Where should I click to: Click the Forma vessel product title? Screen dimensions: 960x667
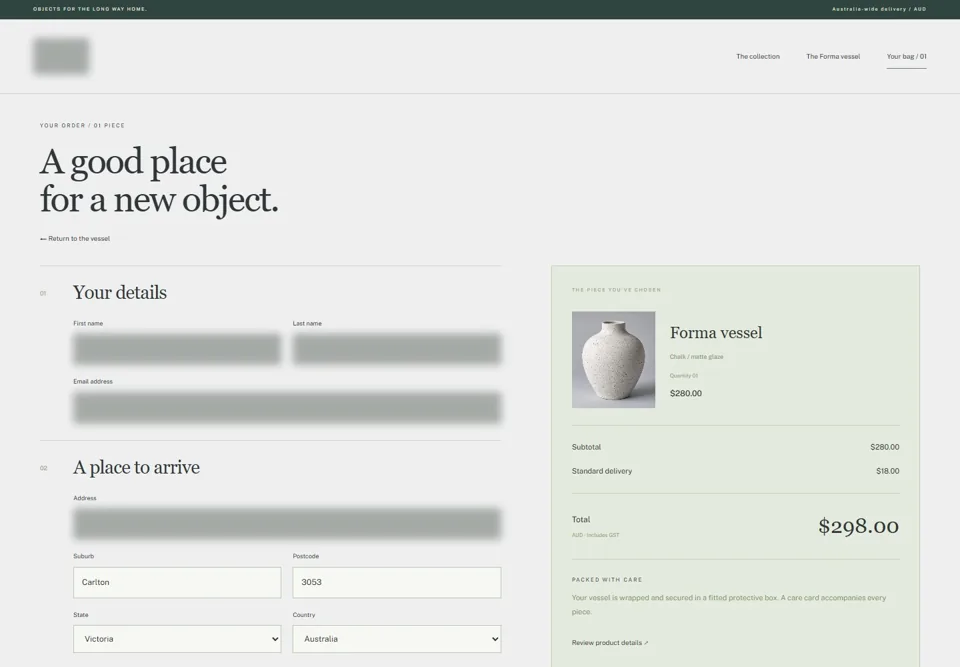point(716,333)
